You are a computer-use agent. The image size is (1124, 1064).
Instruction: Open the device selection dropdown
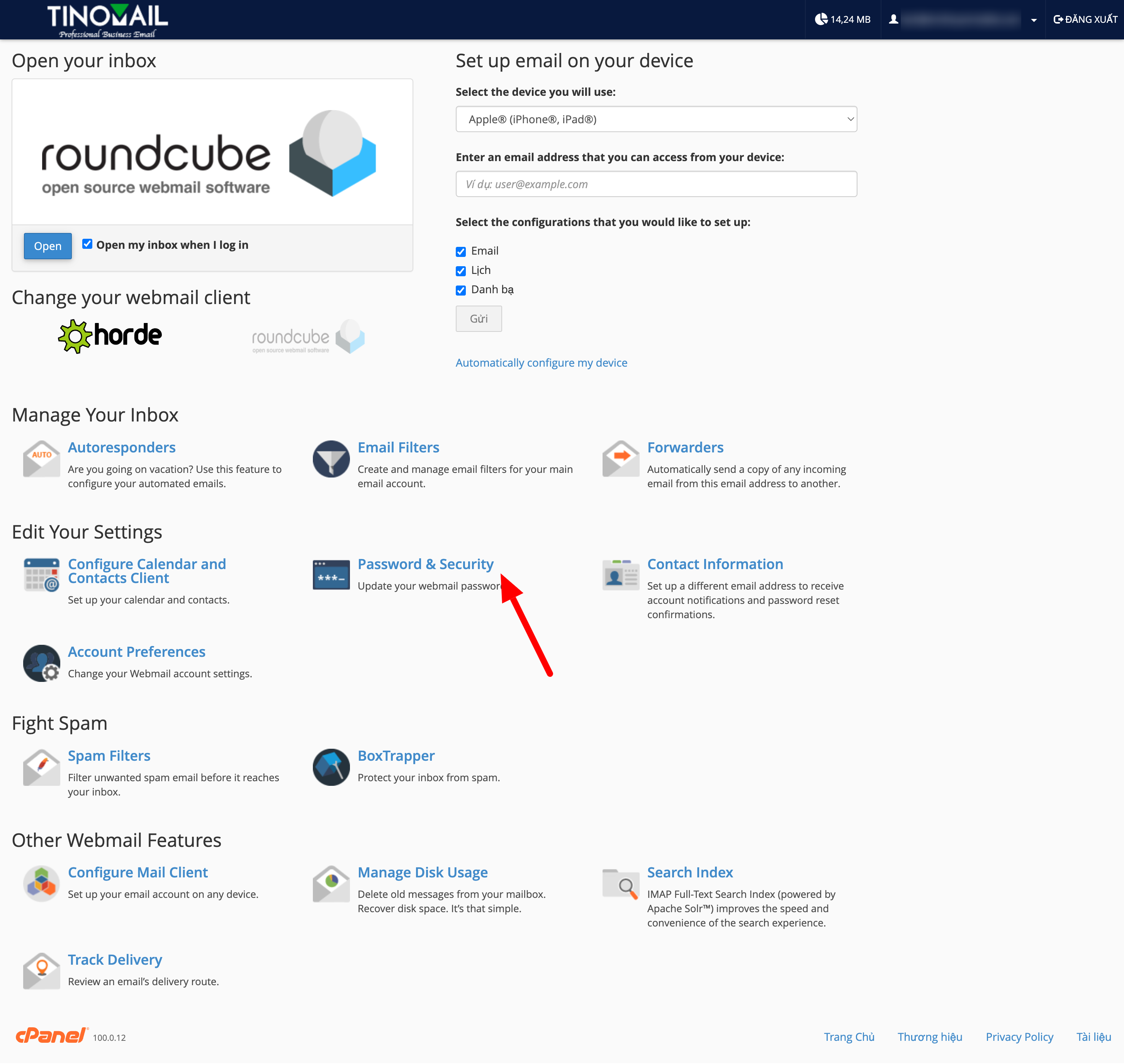[x=655, y=119]
